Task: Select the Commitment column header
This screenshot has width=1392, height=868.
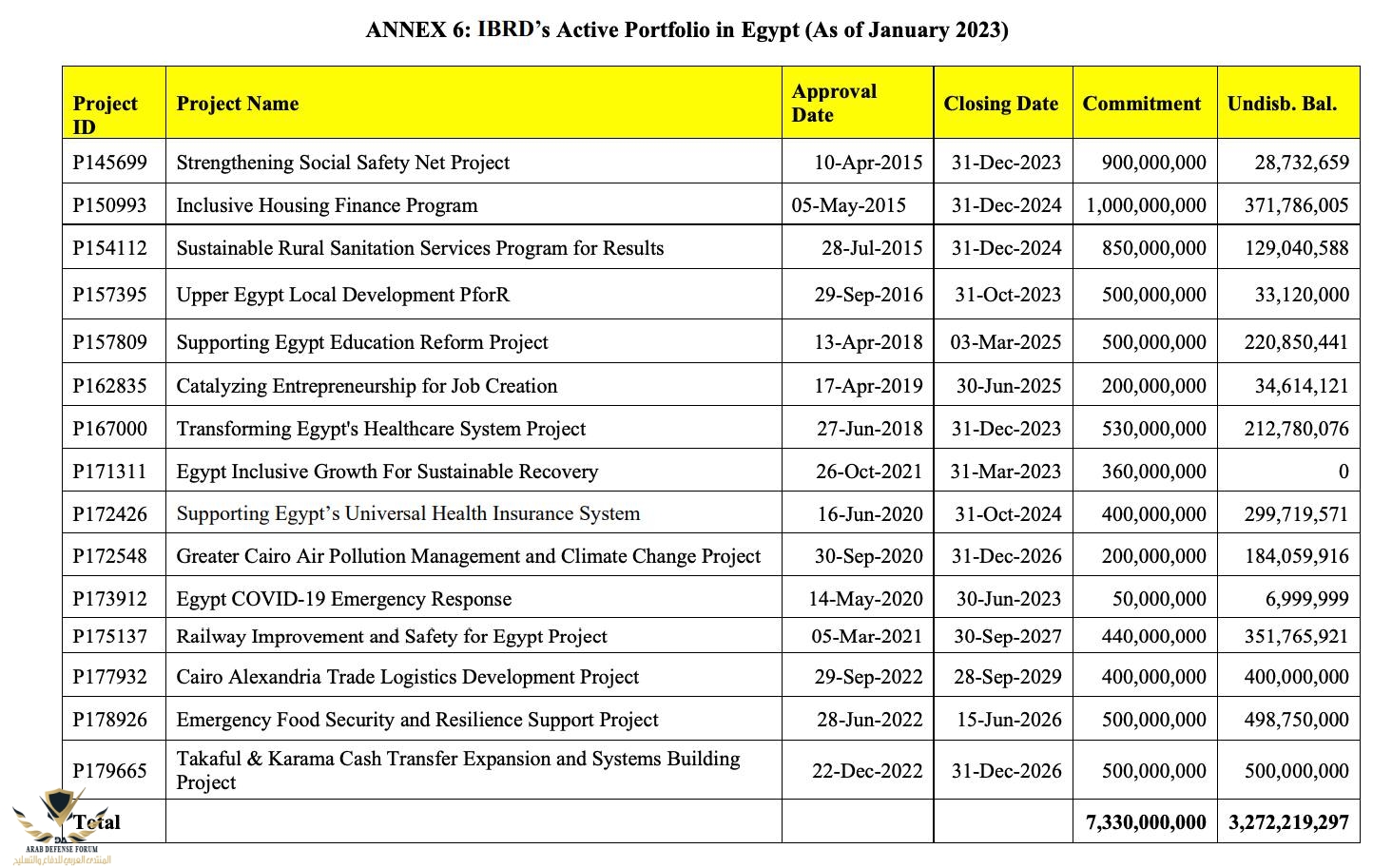Action: 1141,104
